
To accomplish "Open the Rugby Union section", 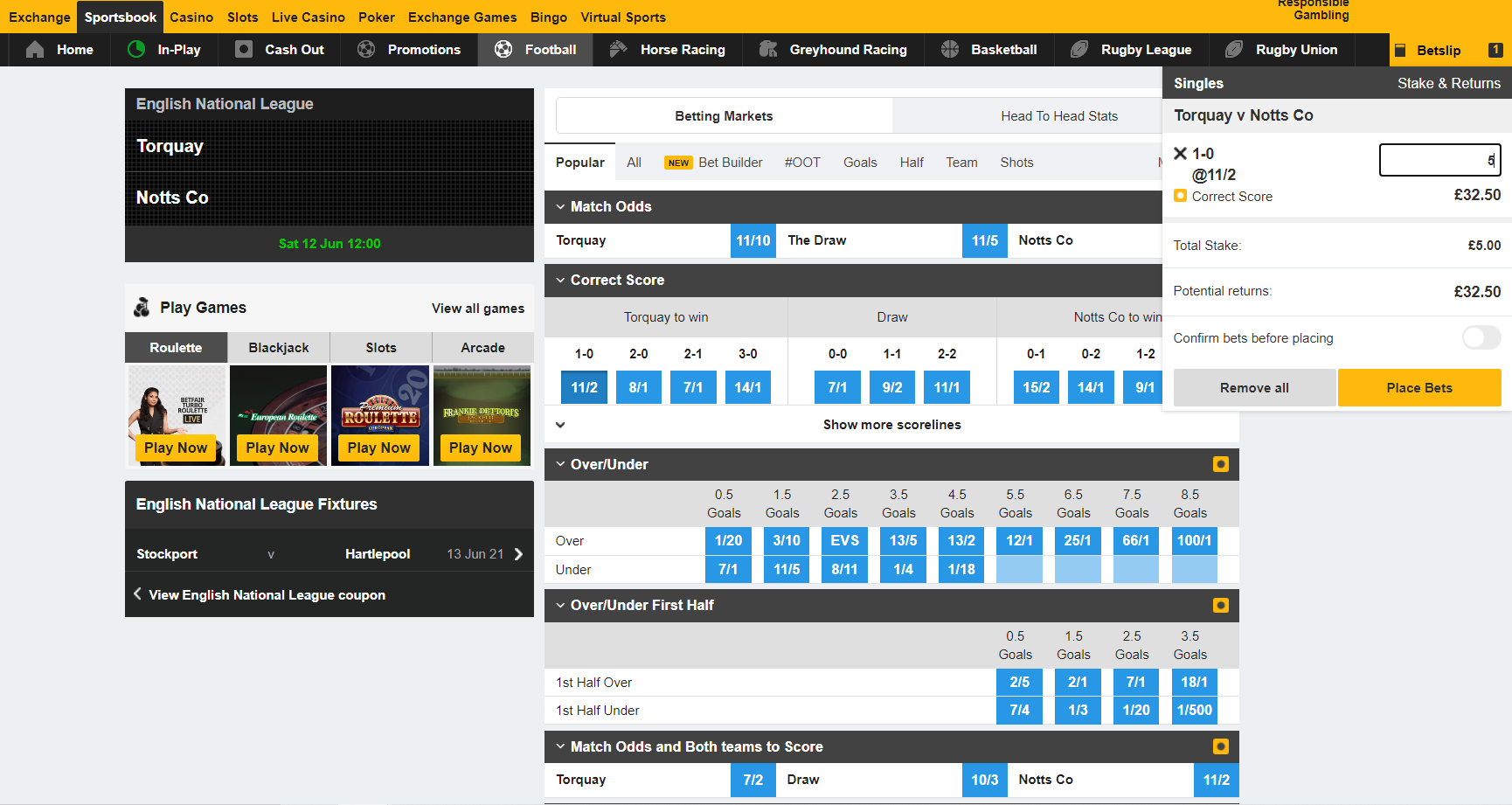I will click(x=1232, y=49).
